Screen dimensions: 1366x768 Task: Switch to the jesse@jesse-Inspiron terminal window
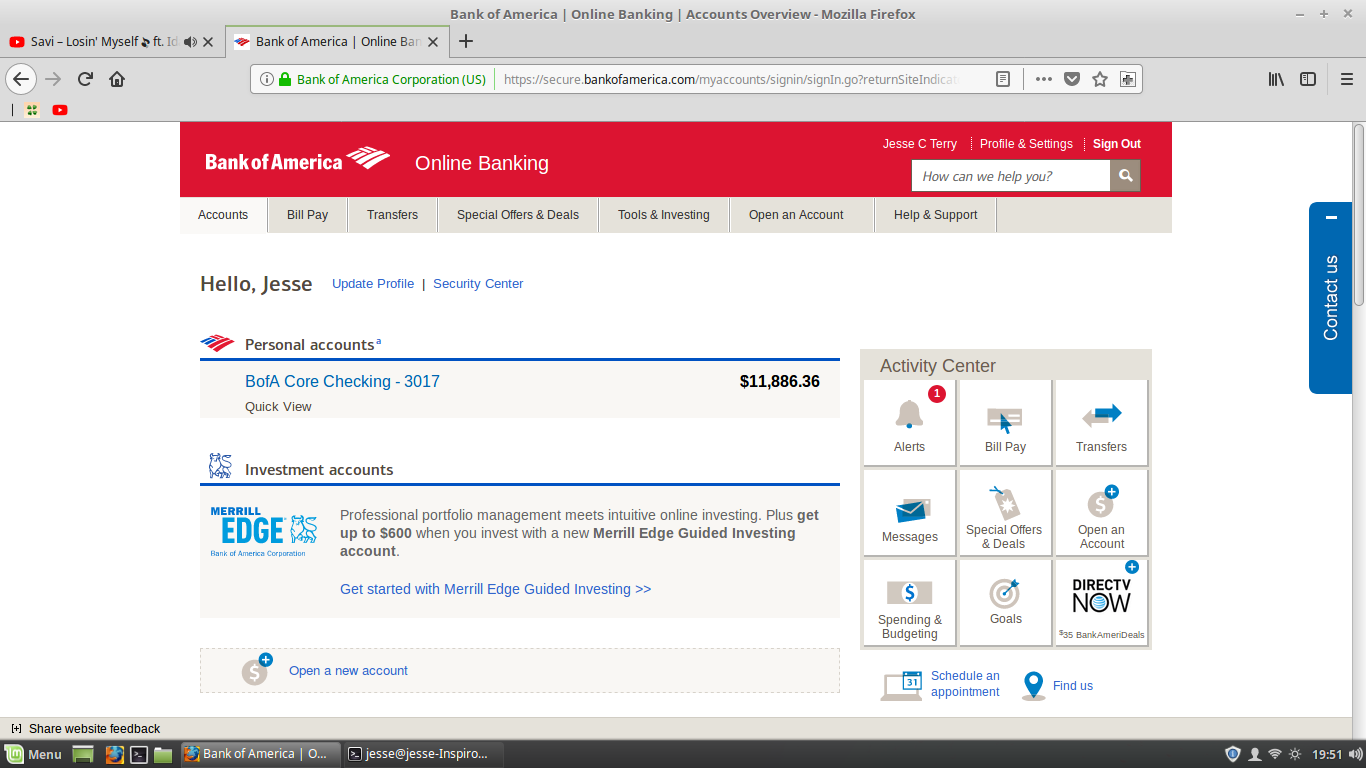[423, 754]
